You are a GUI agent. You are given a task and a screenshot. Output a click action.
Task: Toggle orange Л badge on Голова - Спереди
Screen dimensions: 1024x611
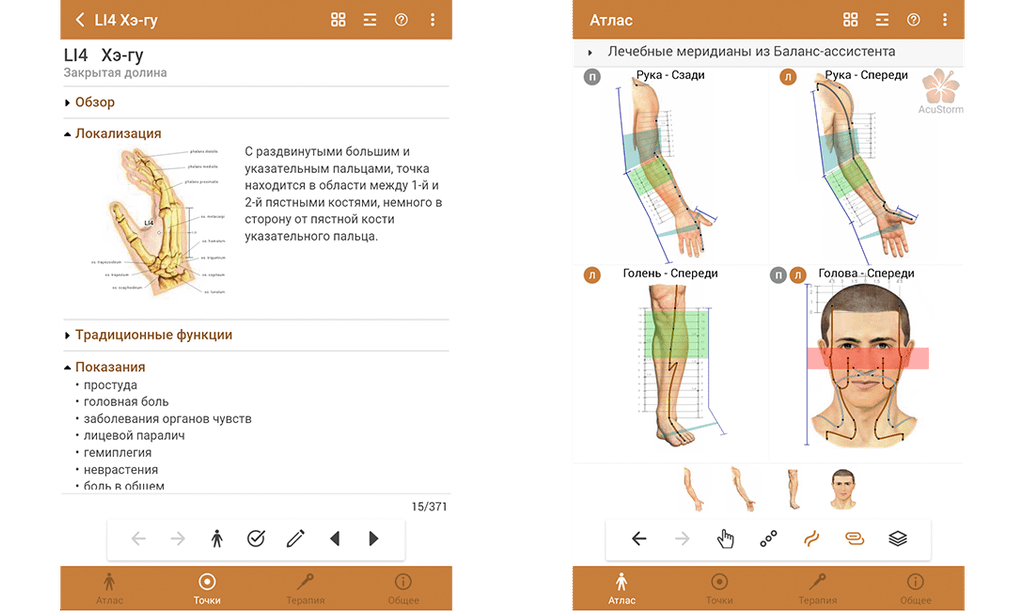[798, 275]
